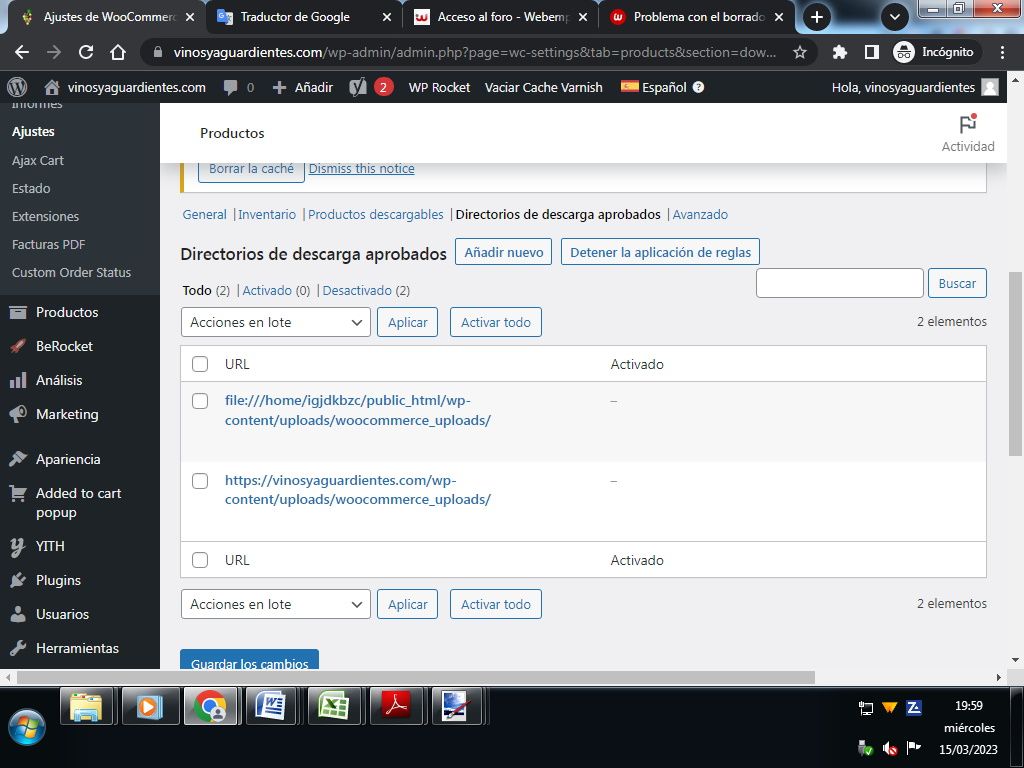The width and height of the screenshot is (1024, 768).
Task: Open the comments bubble icon in admin bar
Action: click(230, 88)
